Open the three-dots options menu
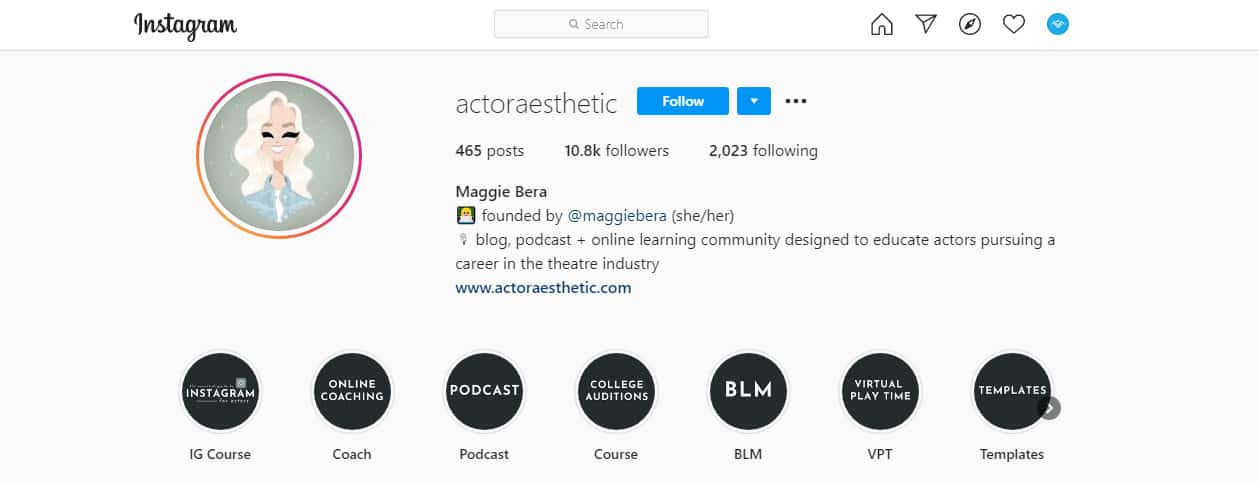 point(796,101)
